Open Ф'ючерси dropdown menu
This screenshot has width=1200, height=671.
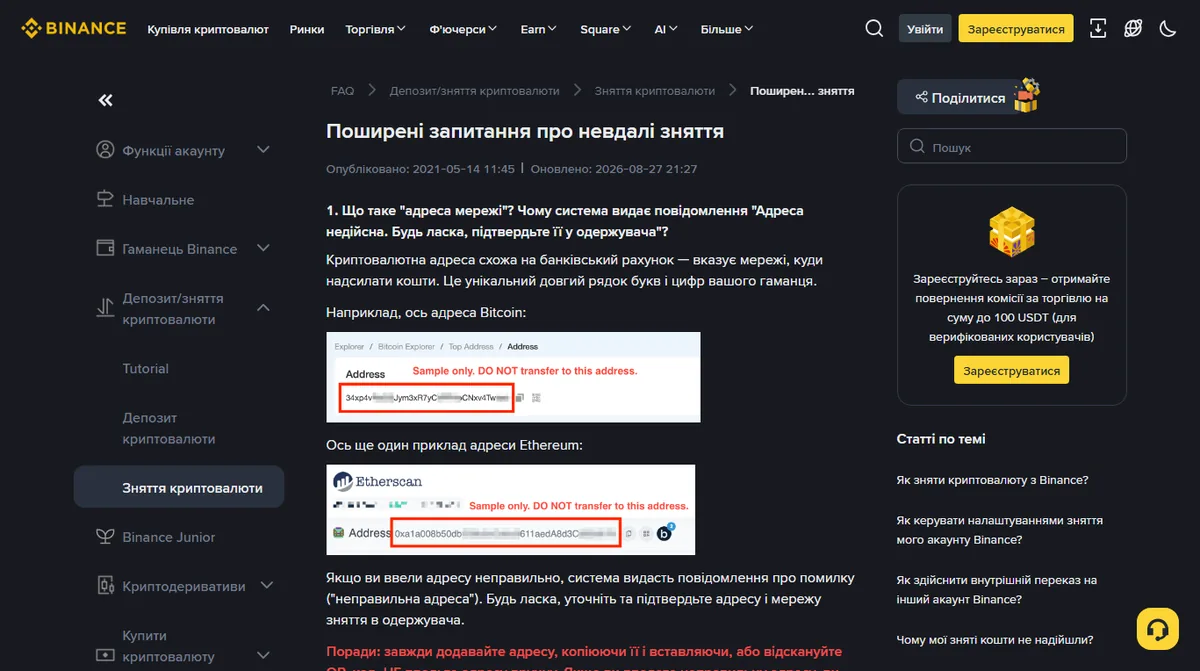(x=464, y=29)
